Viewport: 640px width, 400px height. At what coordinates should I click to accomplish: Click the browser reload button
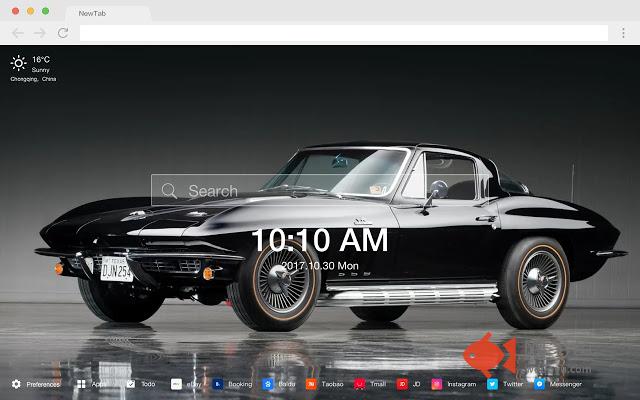(x=62, y=33)
